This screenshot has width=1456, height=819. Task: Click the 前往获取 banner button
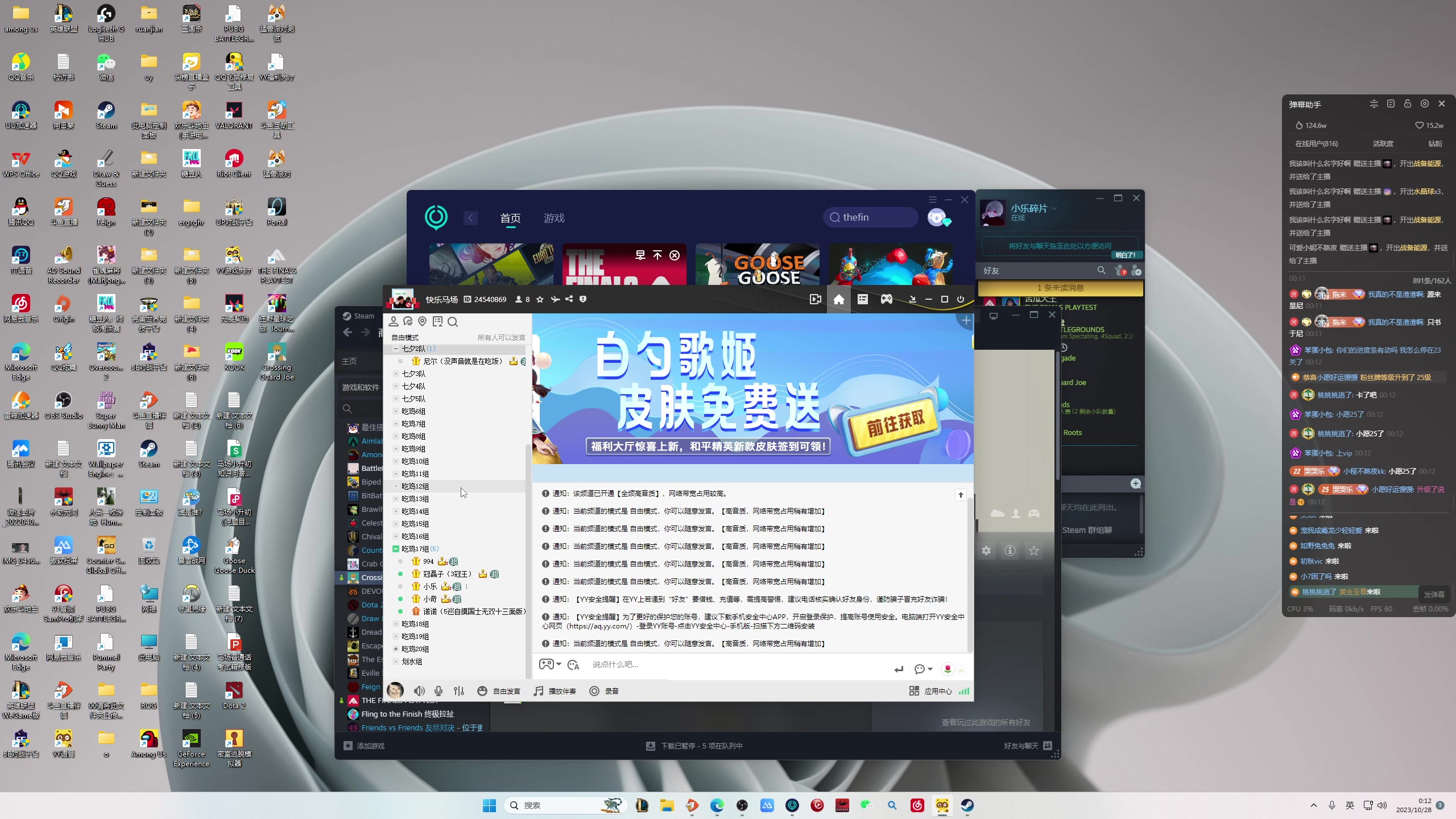pos(895,424)
